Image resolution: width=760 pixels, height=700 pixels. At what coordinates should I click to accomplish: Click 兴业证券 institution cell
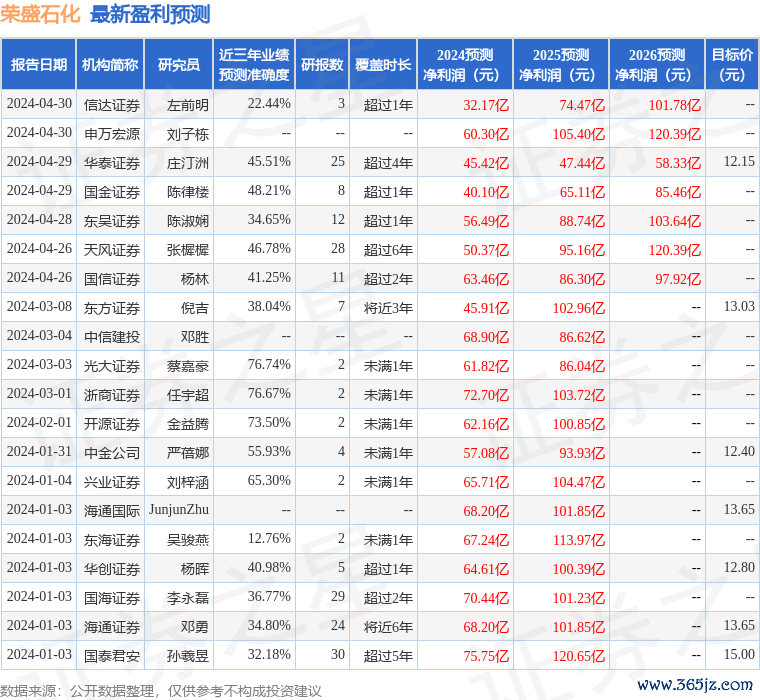click(112, 482)
